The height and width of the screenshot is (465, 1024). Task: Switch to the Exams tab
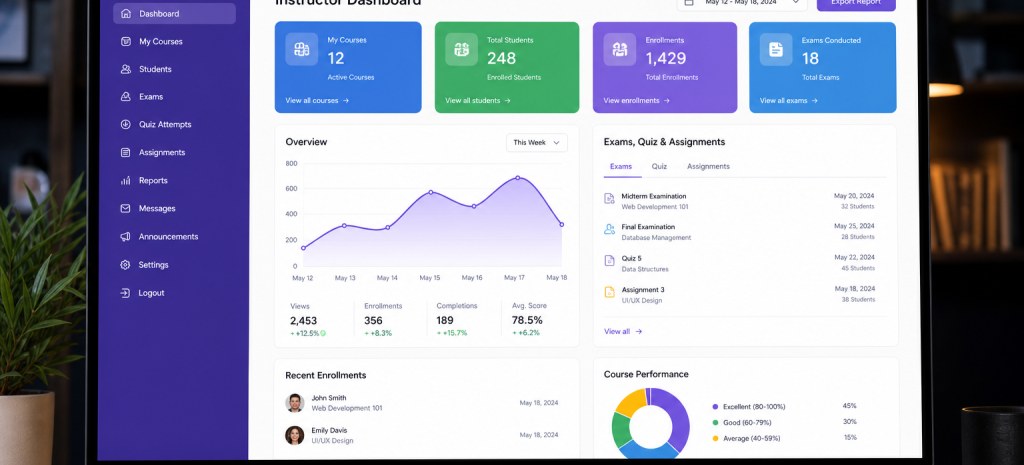pos(621,167)
